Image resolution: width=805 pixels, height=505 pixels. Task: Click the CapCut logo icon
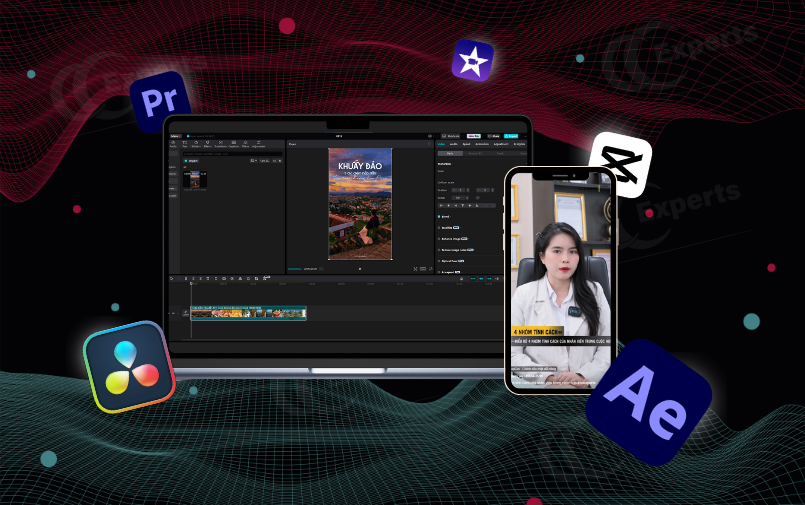point(620,165)
